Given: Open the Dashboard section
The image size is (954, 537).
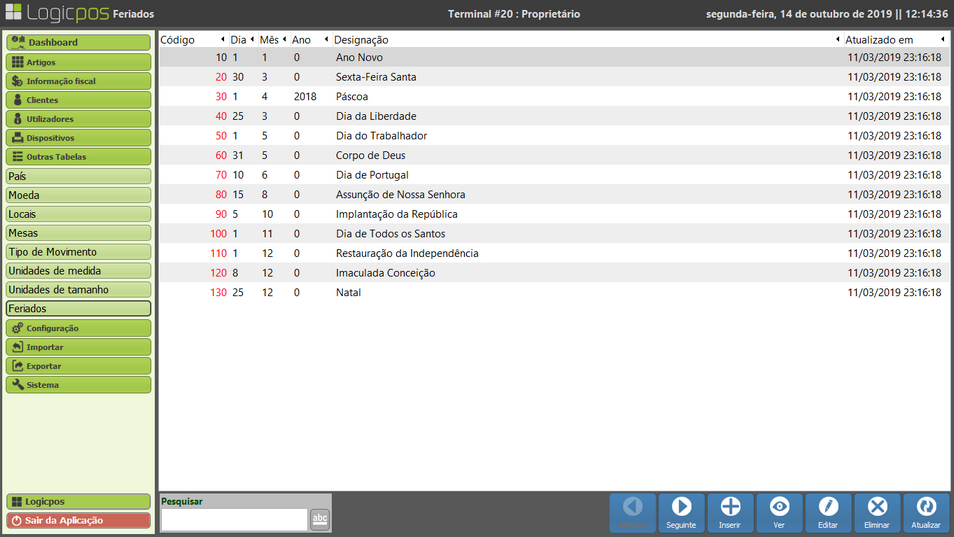Looking at the screenshot, I should [x=78, y=42].
